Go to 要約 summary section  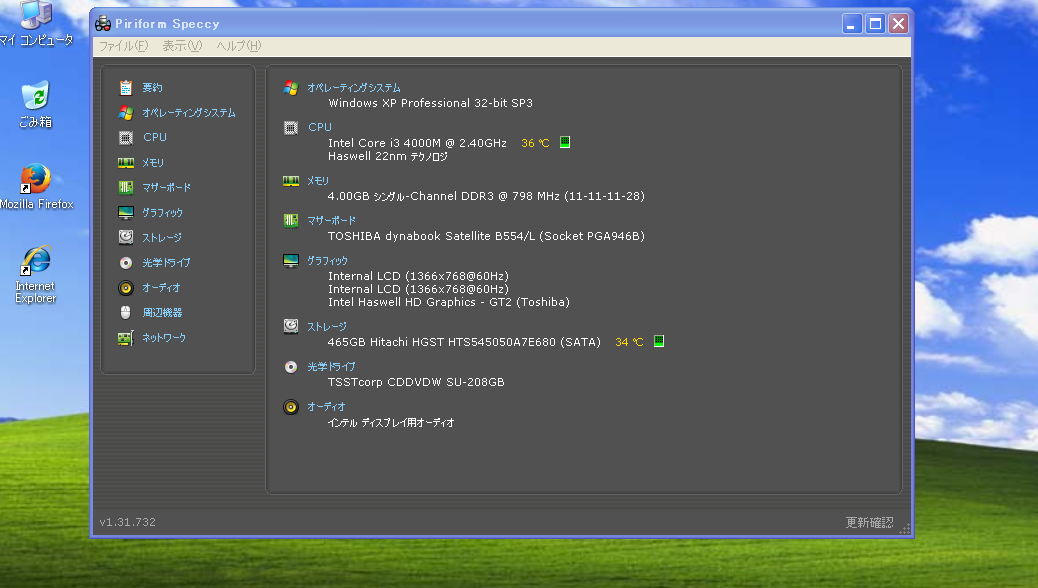click(152, 87)
